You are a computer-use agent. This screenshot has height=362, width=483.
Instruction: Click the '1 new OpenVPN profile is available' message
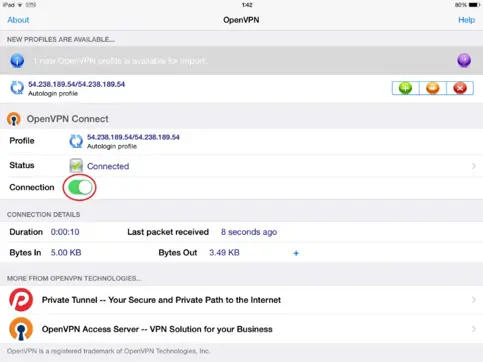120,61
